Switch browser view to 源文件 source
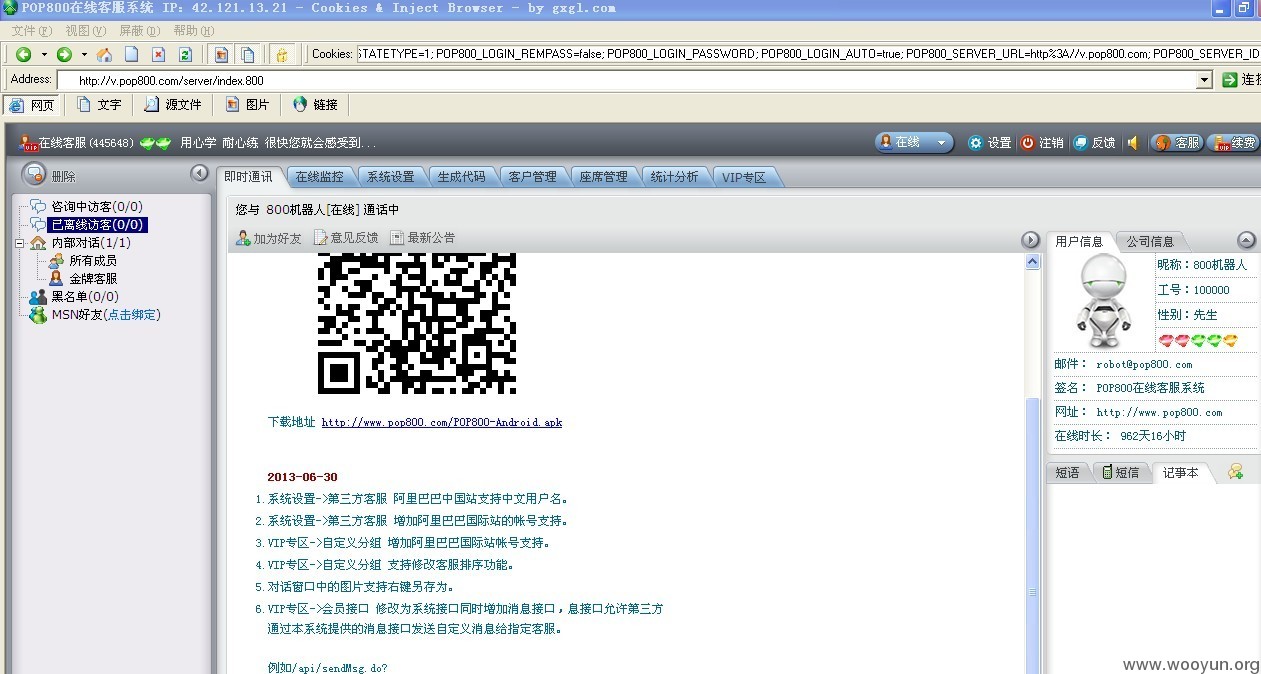The width and height of the screenshot is (1261, 674). (173, 104)
